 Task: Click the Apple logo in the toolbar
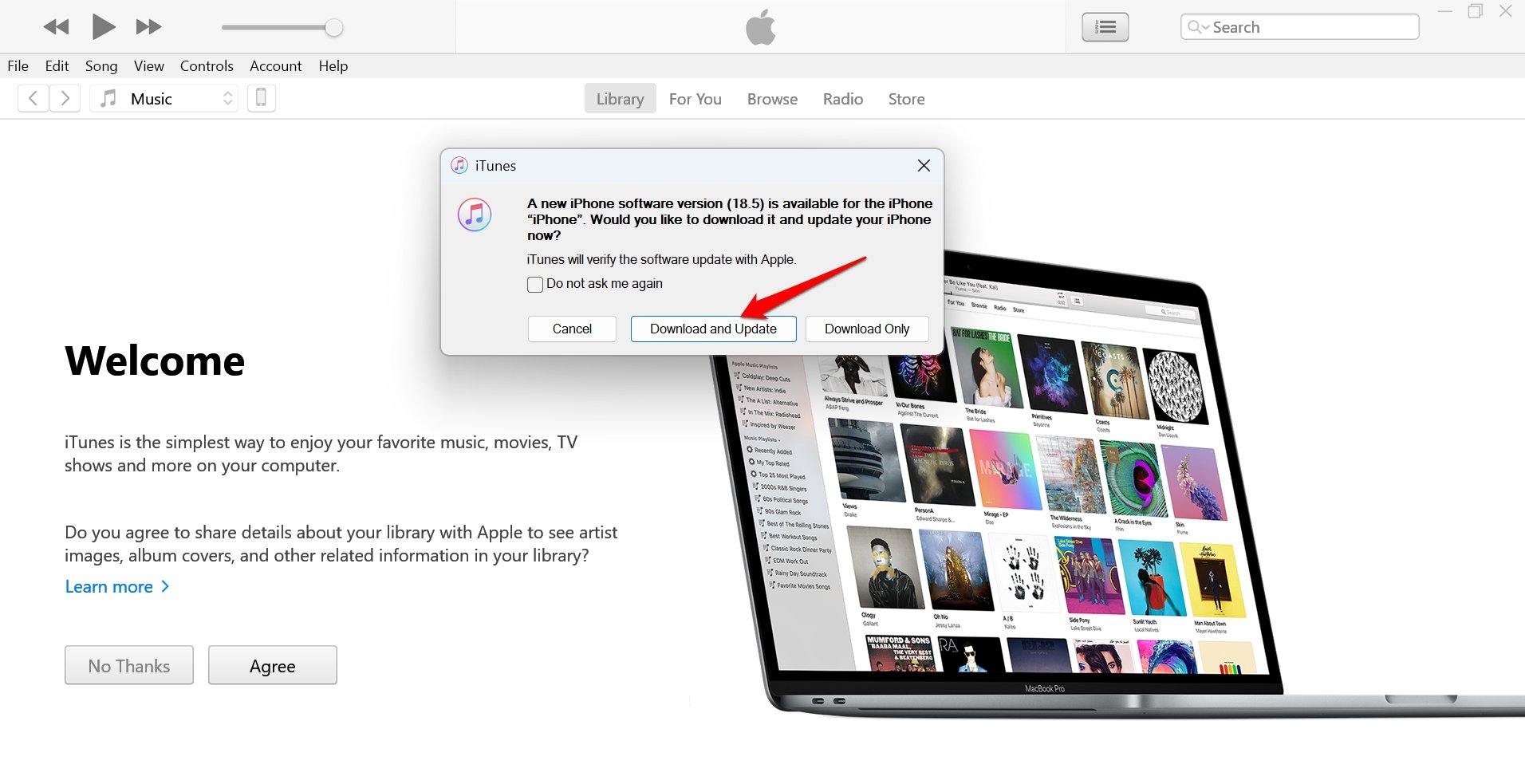click(760, 26)
